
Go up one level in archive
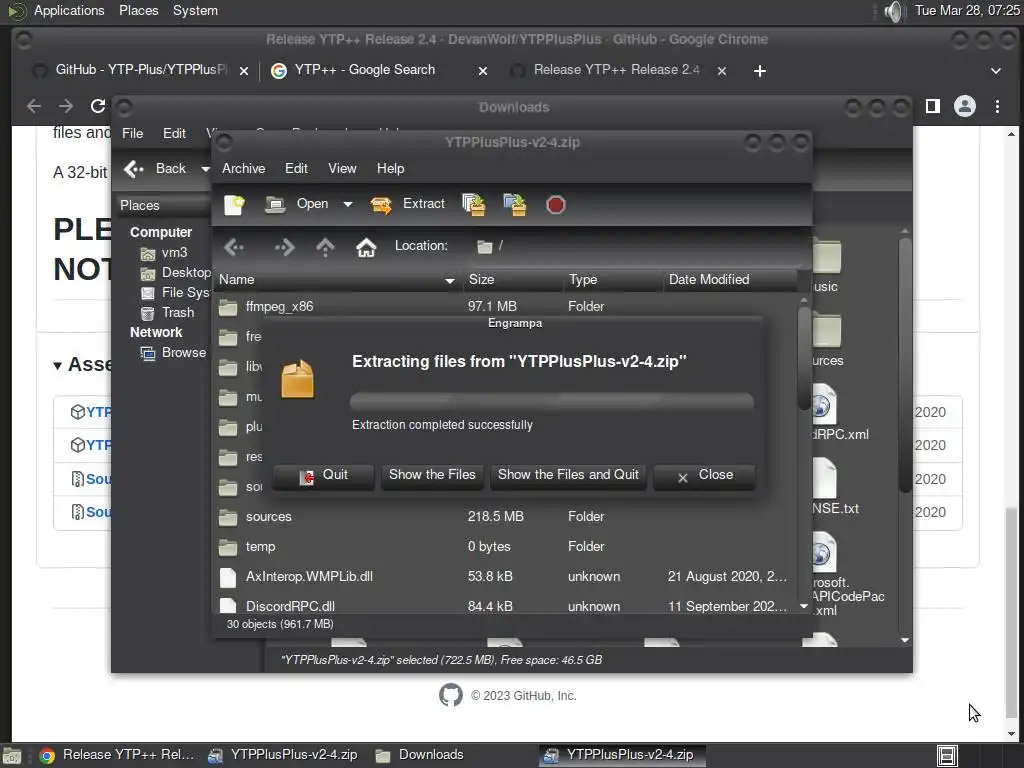pyautogui.click(x=325, y=247)
